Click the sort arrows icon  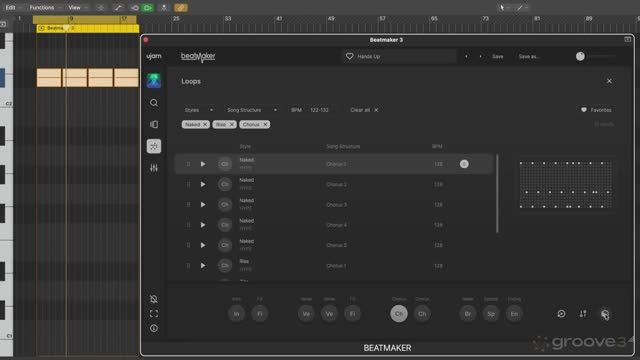coord(583,313)
